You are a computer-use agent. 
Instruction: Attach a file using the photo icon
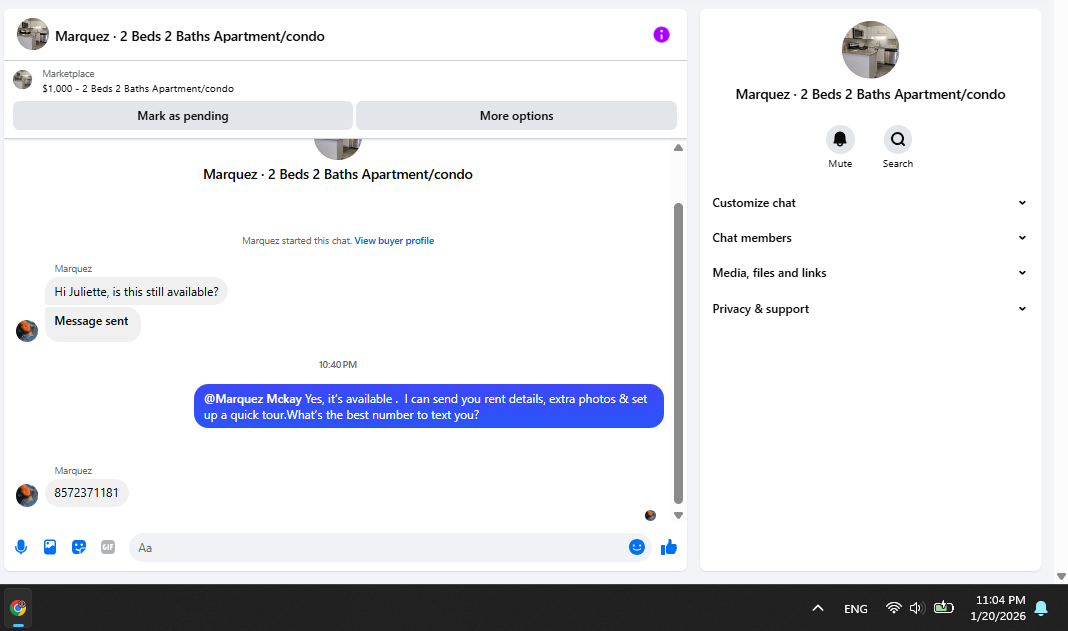coord(50,547)
